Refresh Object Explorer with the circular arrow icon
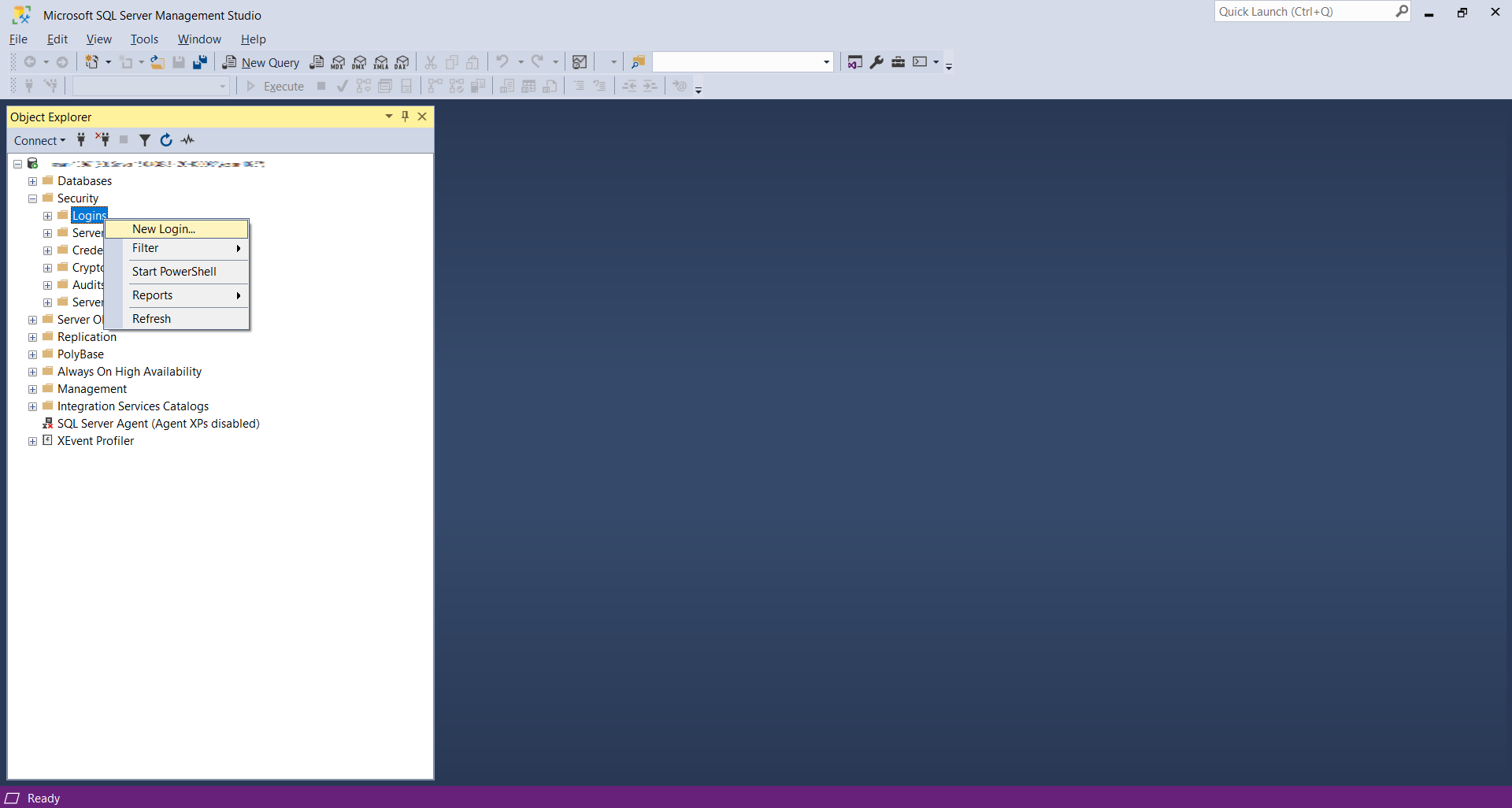Viewport: 1512px width, 808px height. coord(166,140)
